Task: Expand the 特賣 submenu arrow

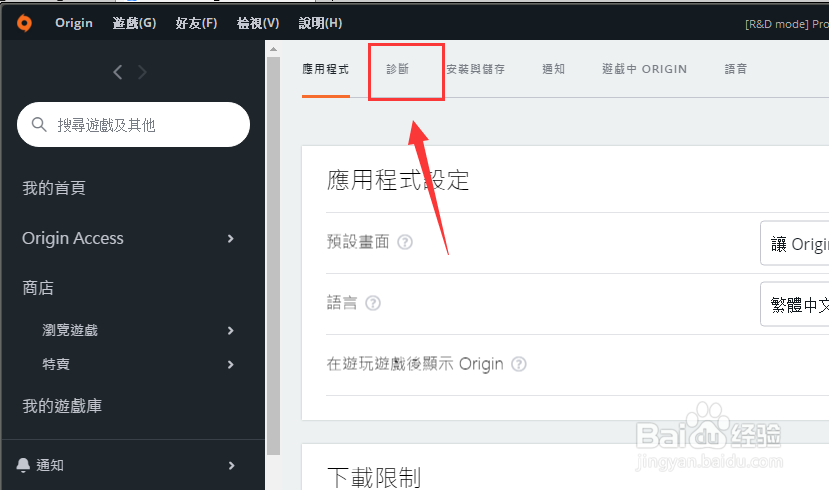Action: tap(231, 364)
